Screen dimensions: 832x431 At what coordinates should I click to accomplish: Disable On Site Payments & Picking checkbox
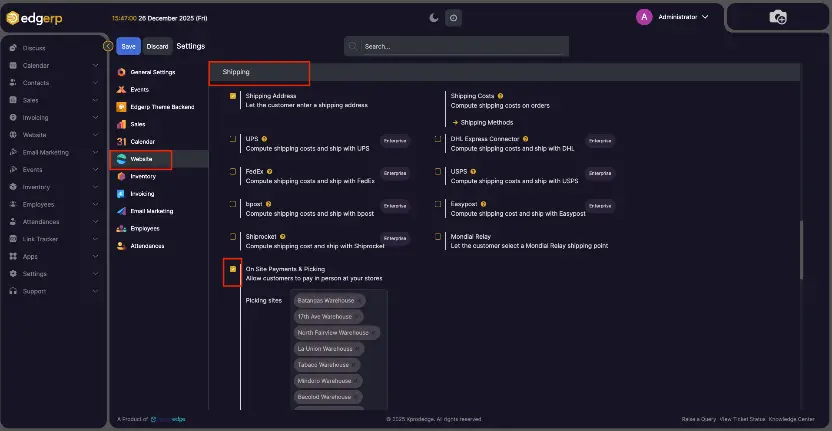(x=233, y=269)
